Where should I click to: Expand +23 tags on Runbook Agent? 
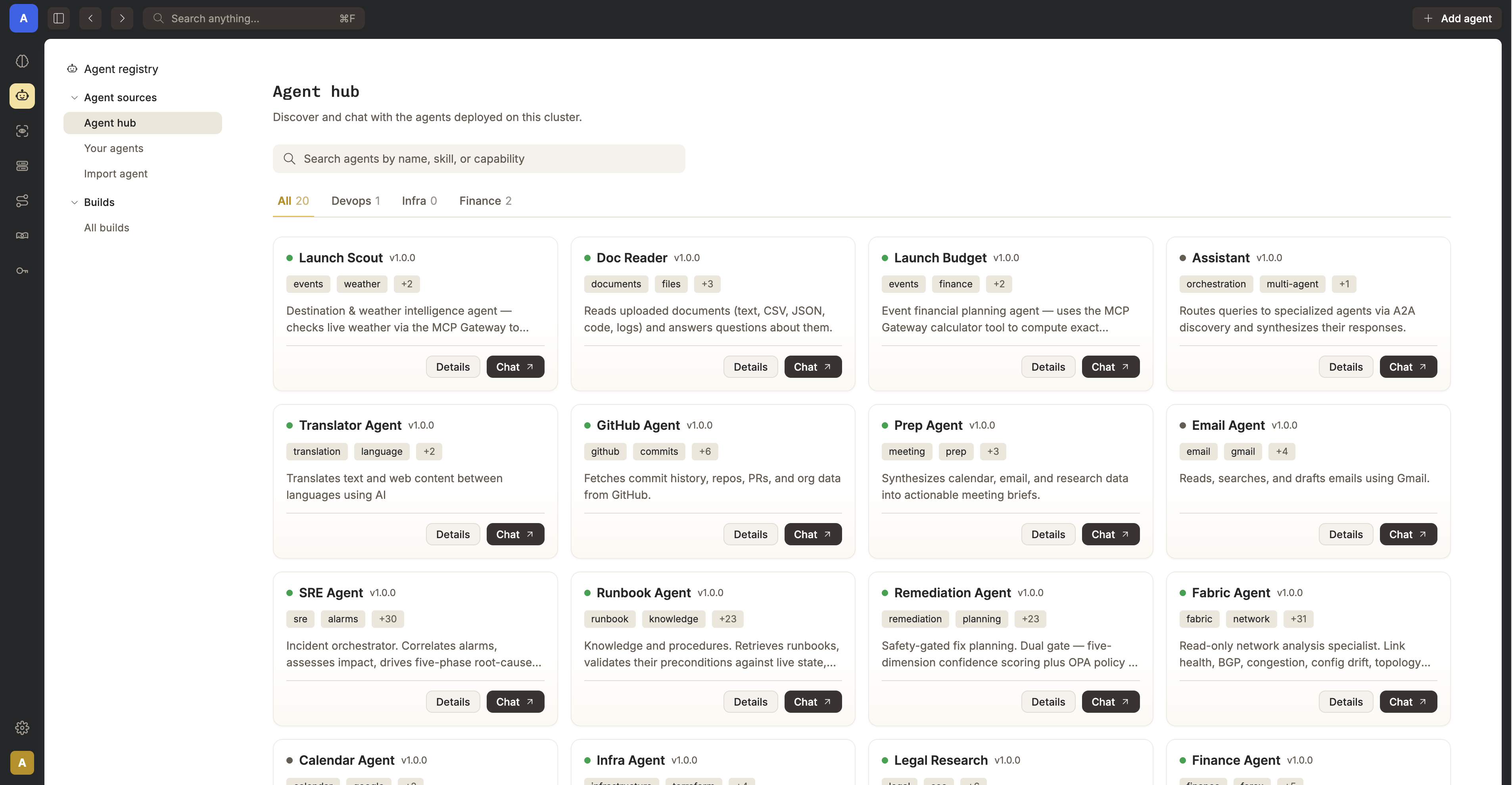pyautogui.click(x=728, y=619)
